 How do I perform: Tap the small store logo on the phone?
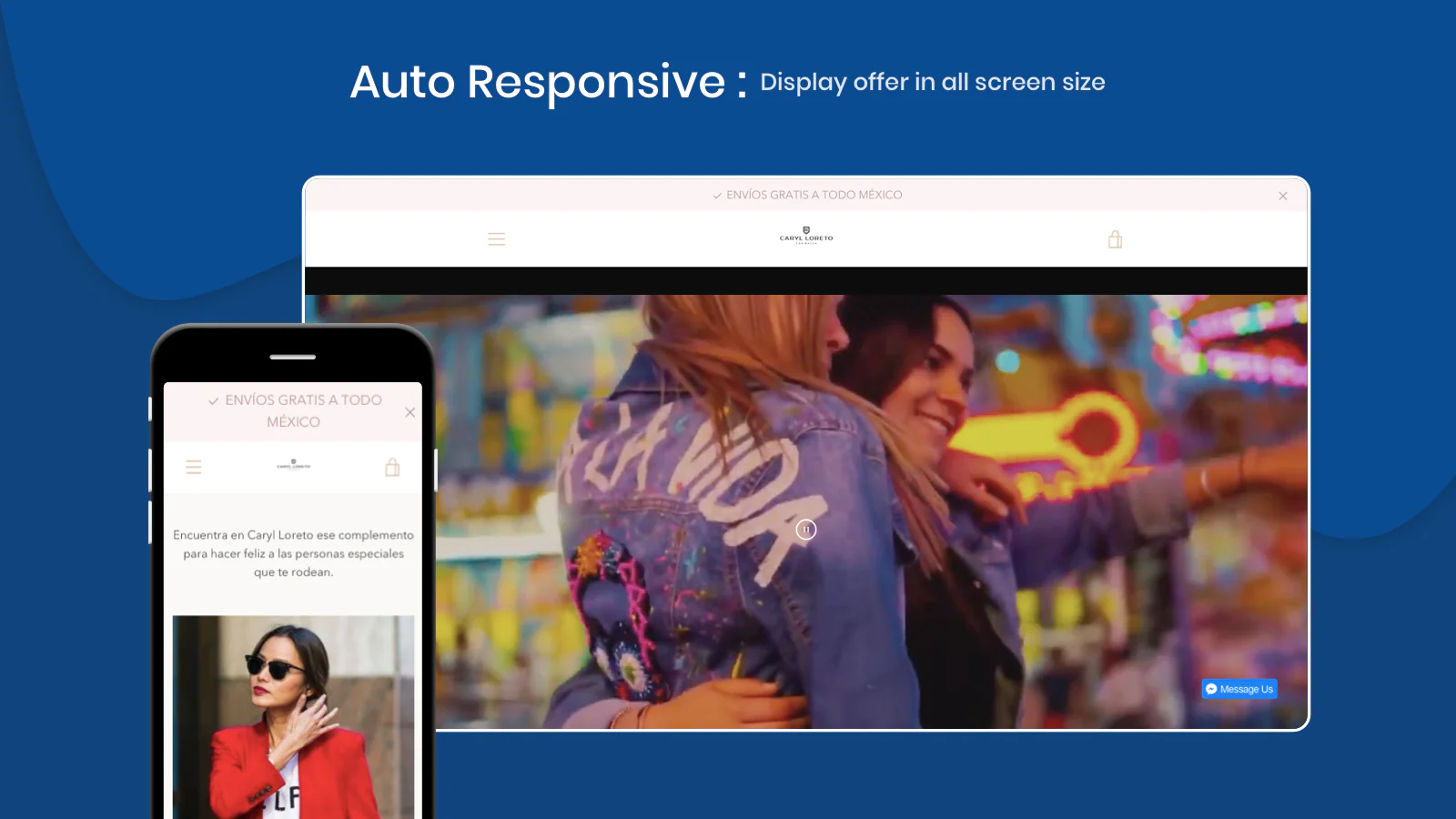pyautogui.click(x=293, y=465)
